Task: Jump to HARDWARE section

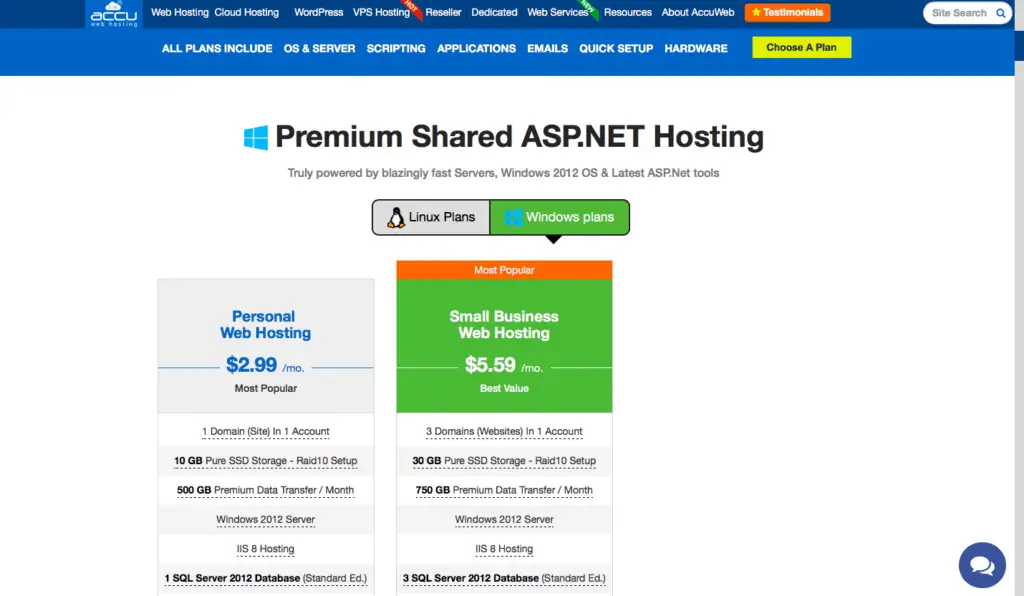Action: coord(696,48)
